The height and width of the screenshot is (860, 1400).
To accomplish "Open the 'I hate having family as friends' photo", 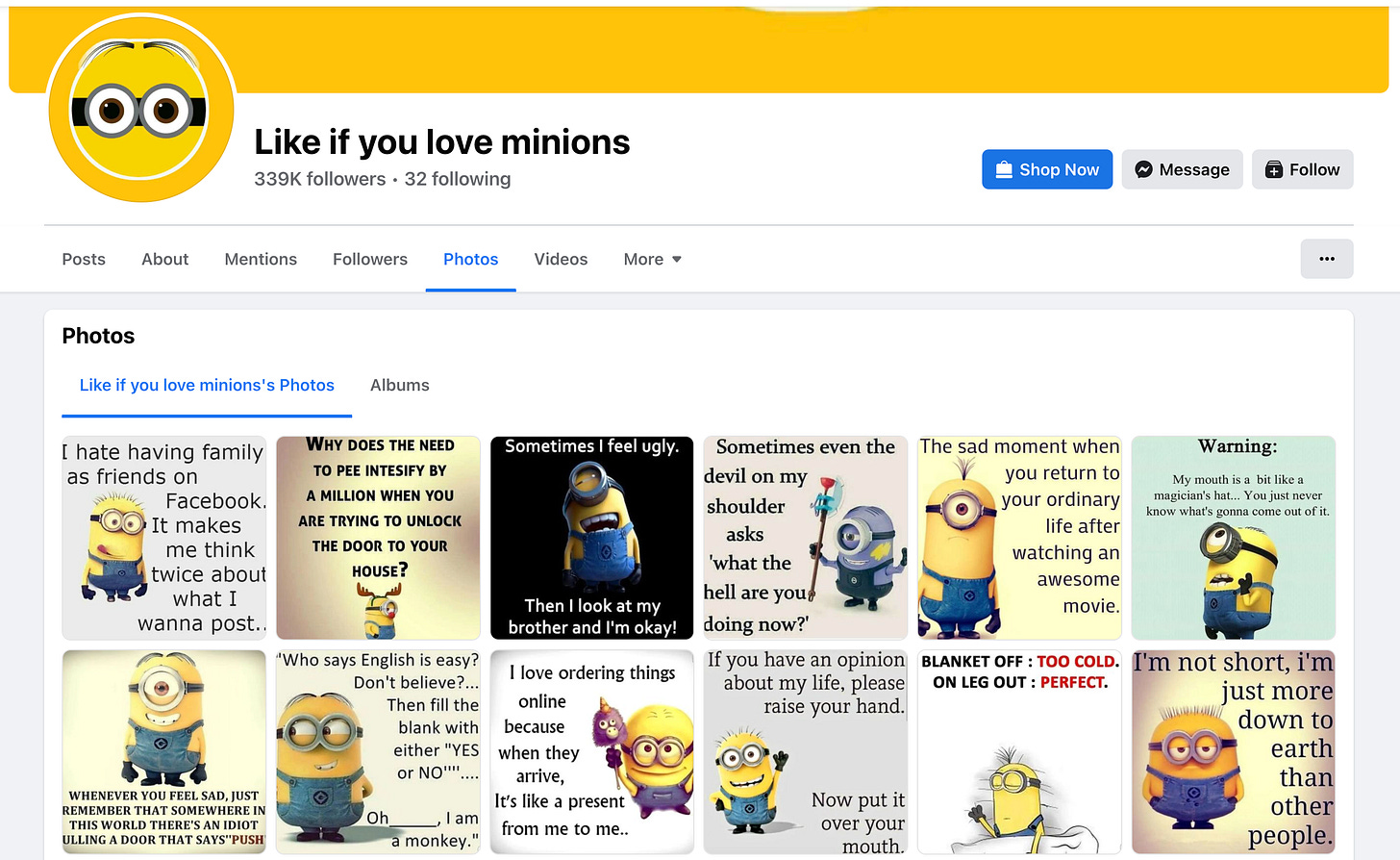I will click(x=164, y=538).
